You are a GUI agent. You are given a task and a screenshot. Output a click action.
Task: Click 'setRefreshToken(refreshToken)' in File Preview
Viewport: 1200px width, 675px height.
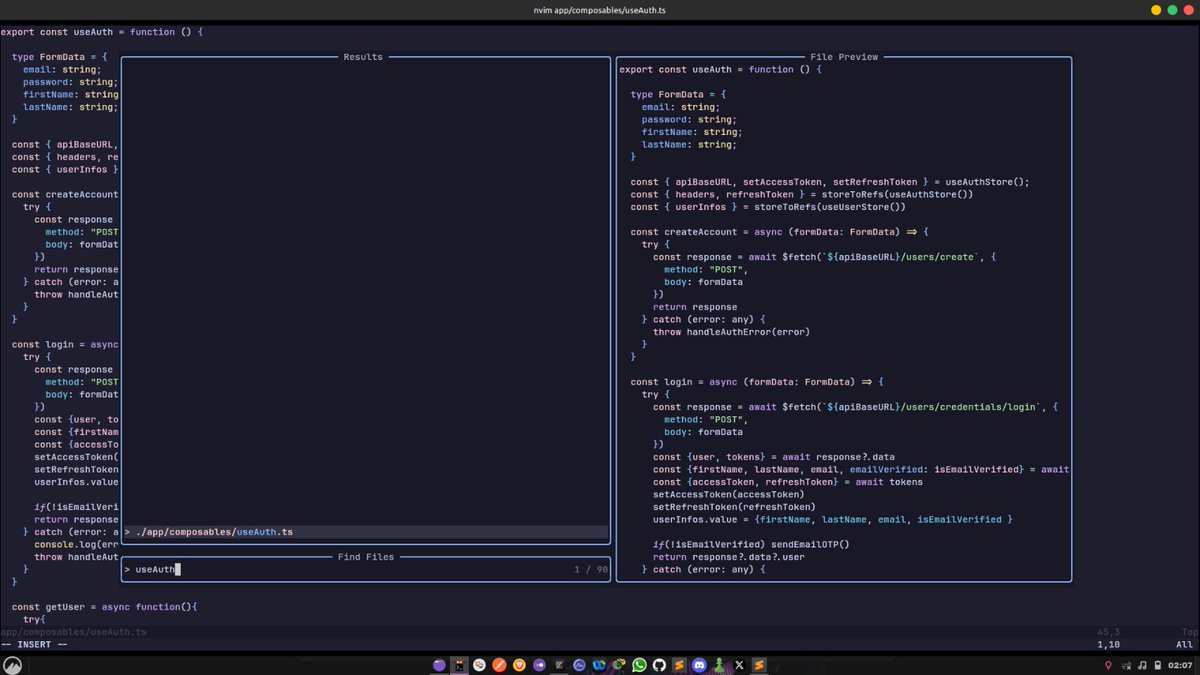[x=734, y=507]
